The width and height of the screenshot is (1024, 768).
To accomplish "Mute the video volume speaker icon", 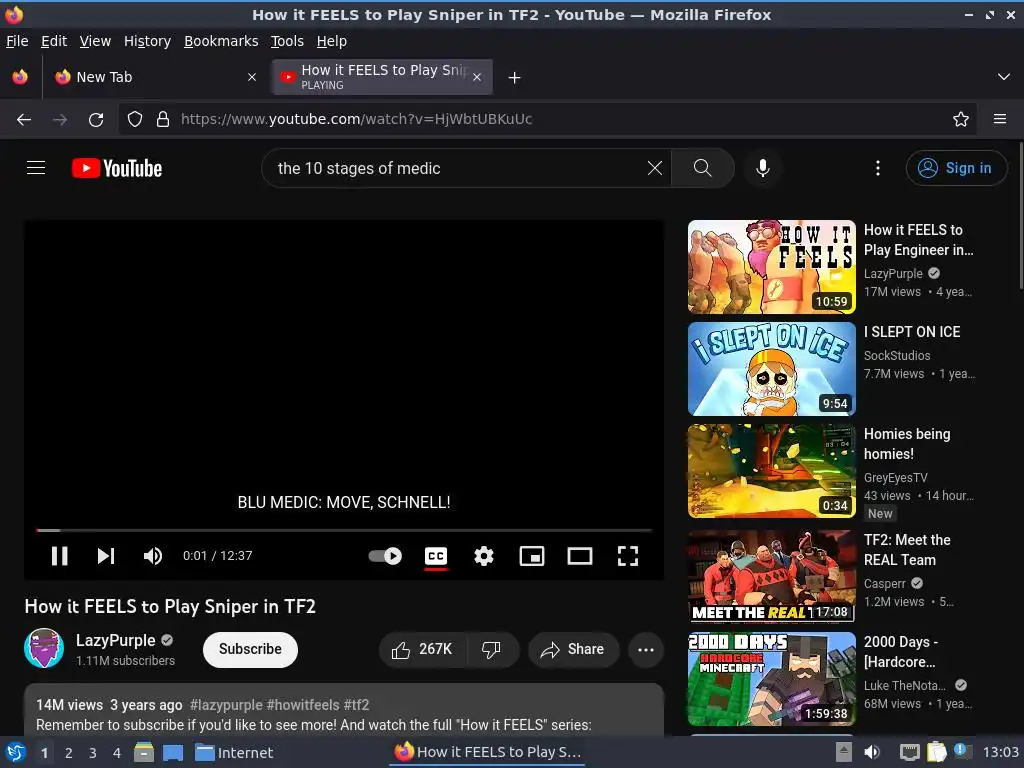I will [x=153, y=556].
